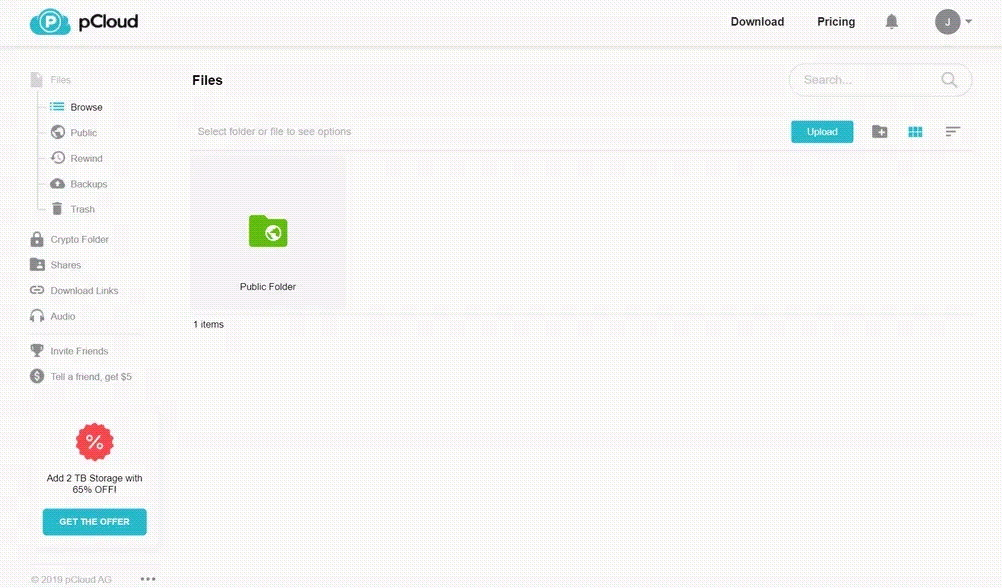Open the Download menu item
Screen dimensions: 1002x588
757,21
